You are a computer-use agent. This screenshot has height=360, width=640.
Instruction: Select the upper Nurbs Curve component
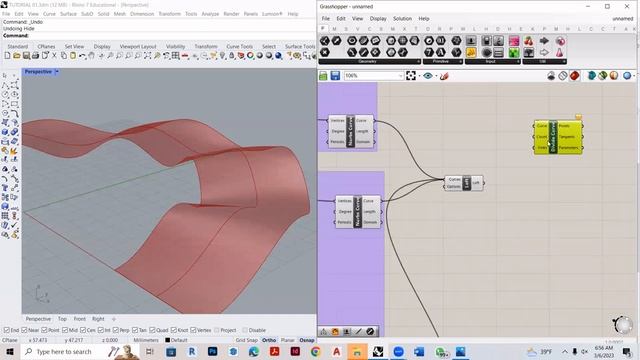click(x=350, y=131)
